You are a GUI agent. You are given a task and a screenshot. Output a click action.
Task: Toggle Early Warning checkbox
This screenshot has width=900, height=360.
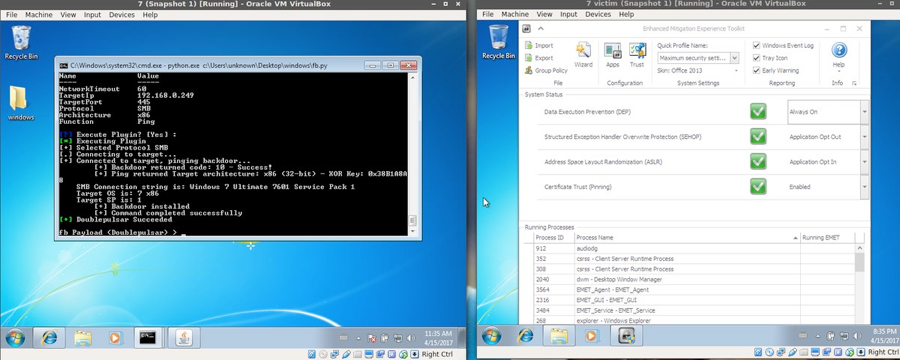coord(757,71)
